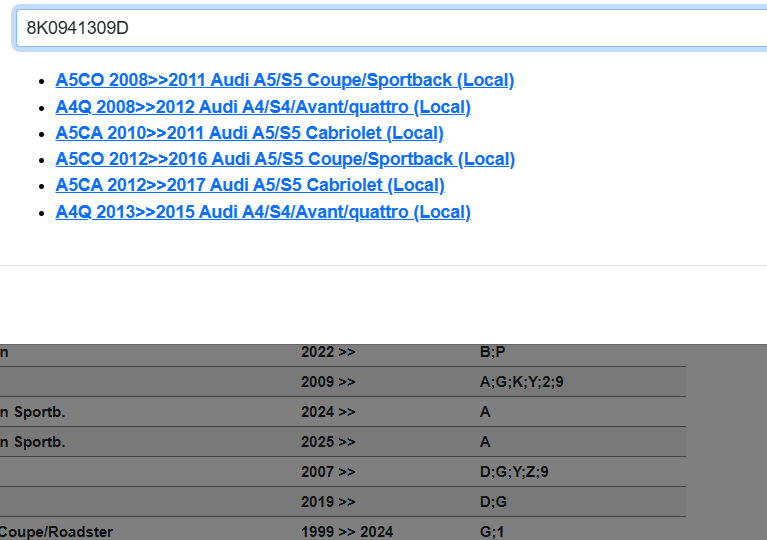Select the 2024 >> year cell
Screen dimensions: 767x540
[x=328, y=412]
